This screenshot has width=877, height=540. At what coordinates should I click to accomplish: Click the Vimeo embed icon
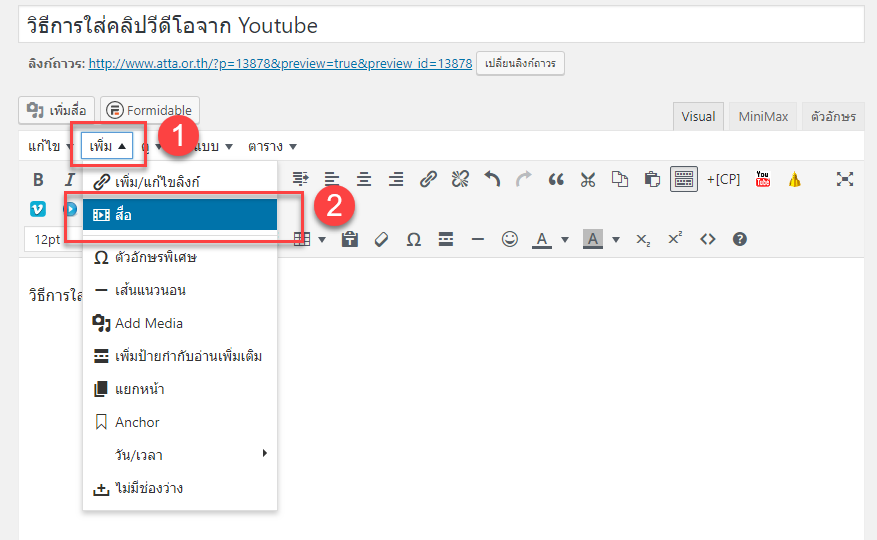(x=37, y=209)
